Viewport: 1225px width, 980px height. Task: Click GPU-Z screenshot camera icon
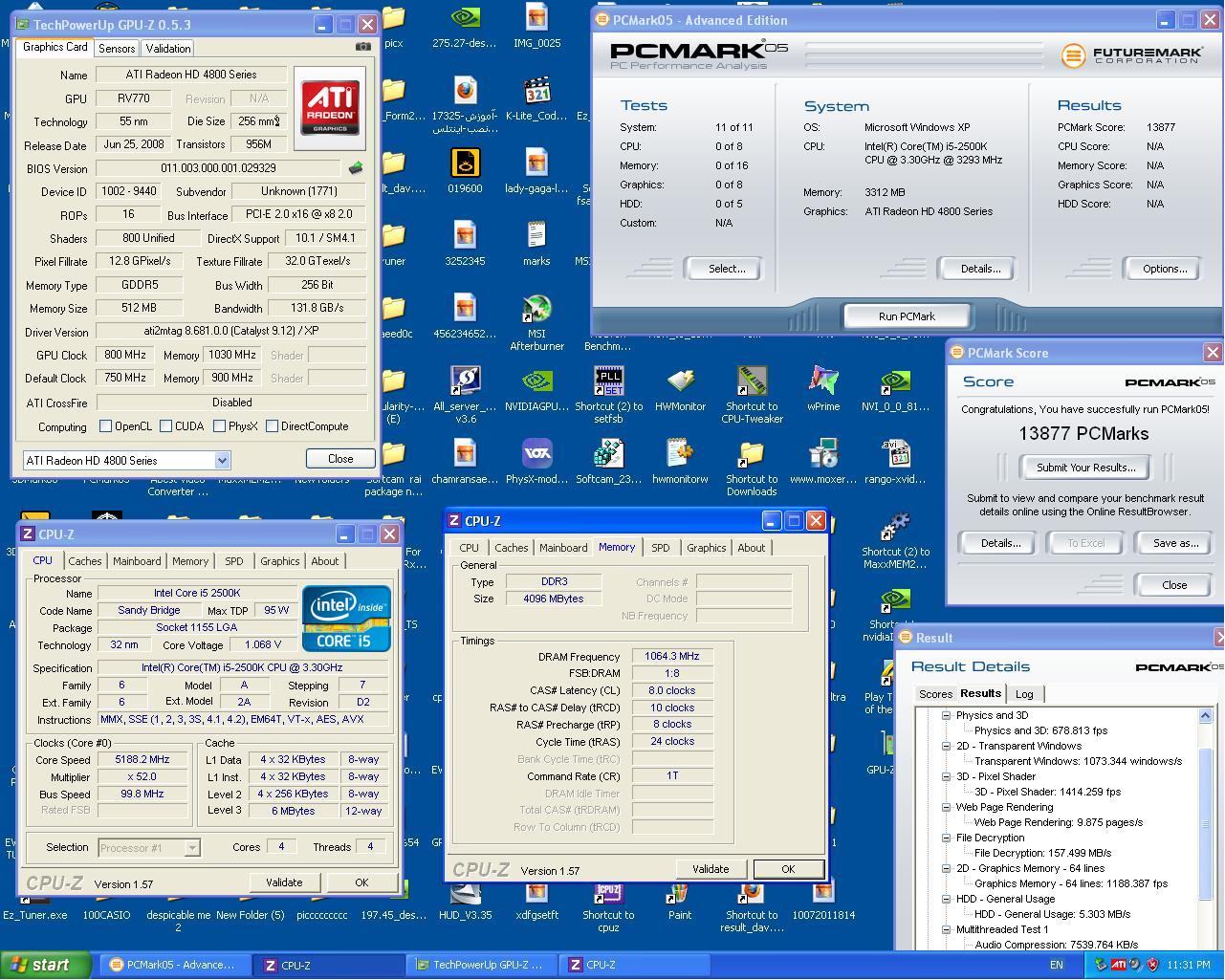[x=363, y=46]
